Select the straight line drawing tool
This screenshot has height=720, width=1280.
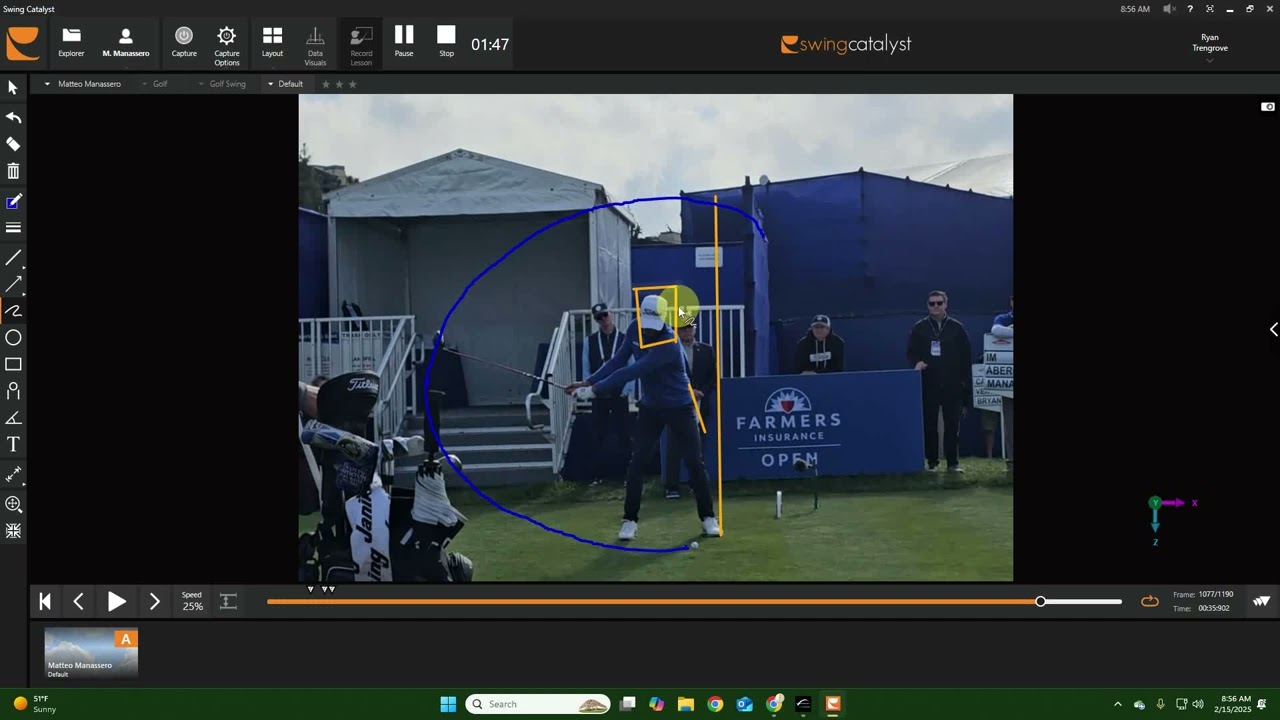pos(13,258)
